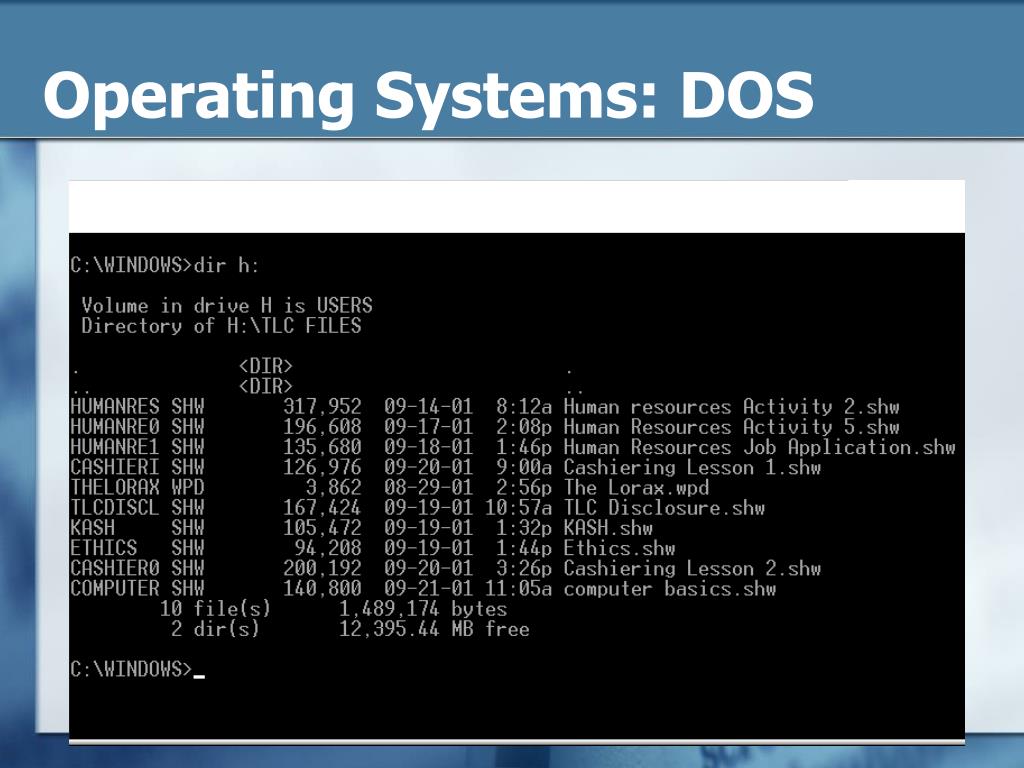Click the "1,489,174 bytes" total
Image resolution: width=1024 pixels, height=768 pixels.
(x=423, y=609)
